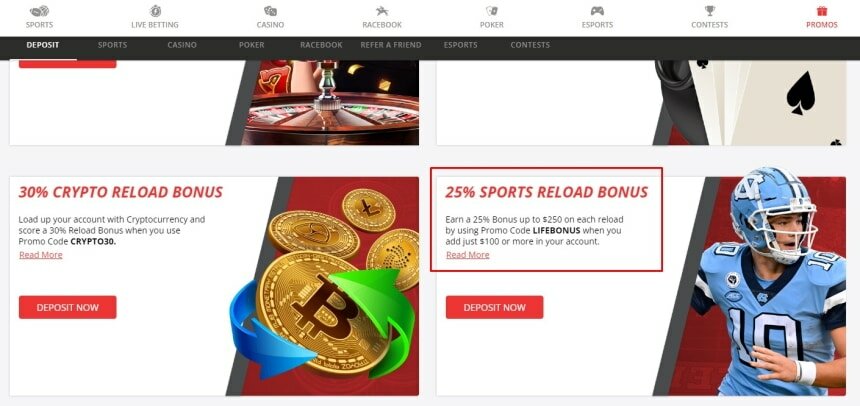Click Deposit Now under Crypto Reload Bonus

67,307
